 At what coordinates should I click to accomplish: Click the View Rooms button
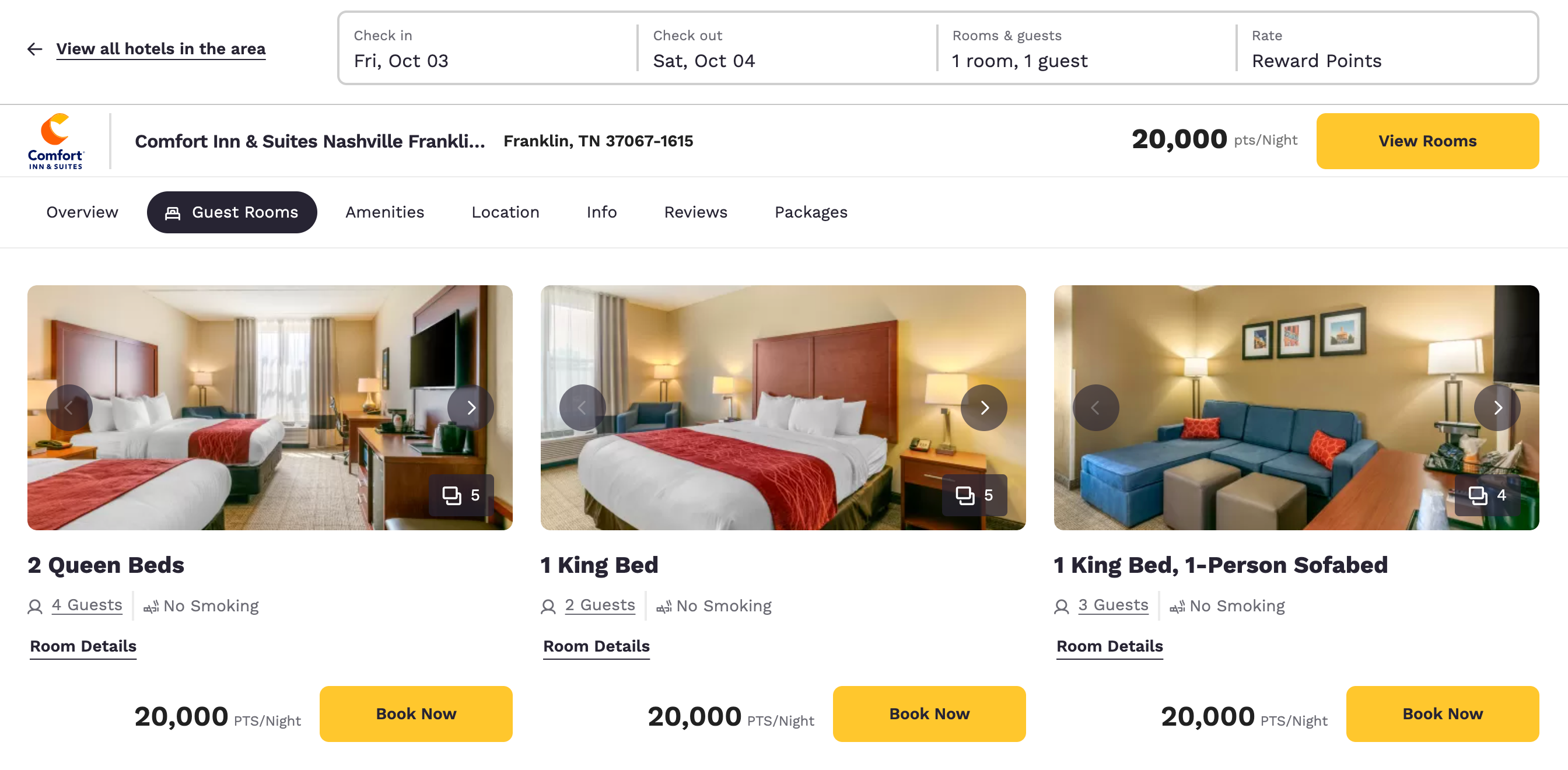coord(1427,141)
